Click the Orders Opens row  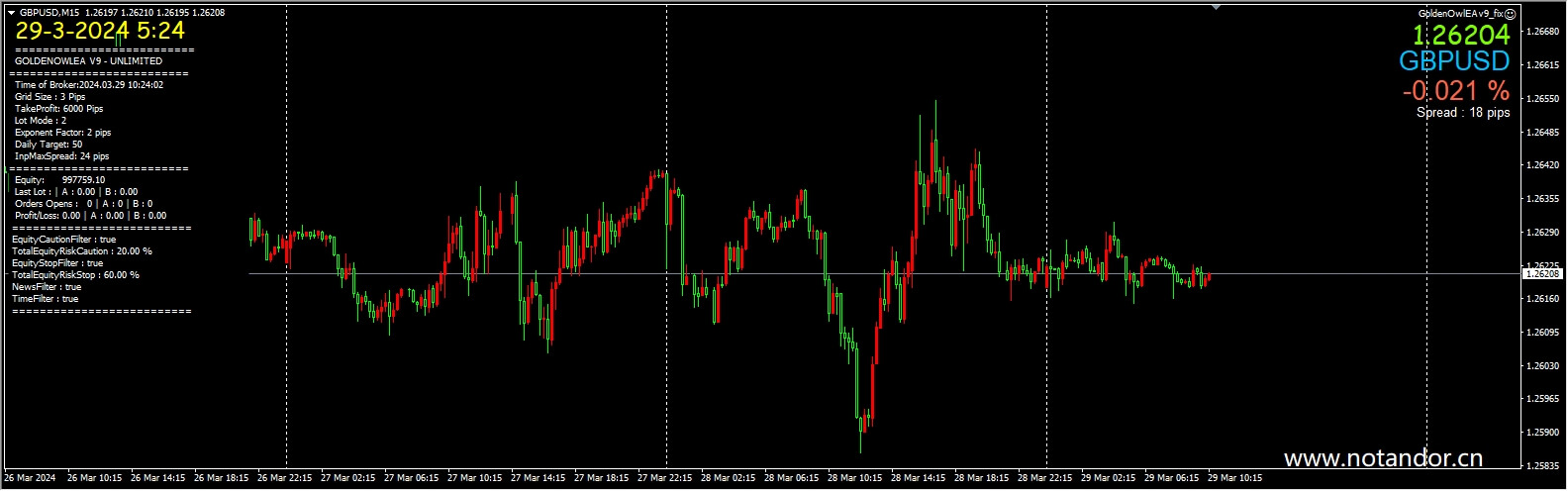(83, 204)
